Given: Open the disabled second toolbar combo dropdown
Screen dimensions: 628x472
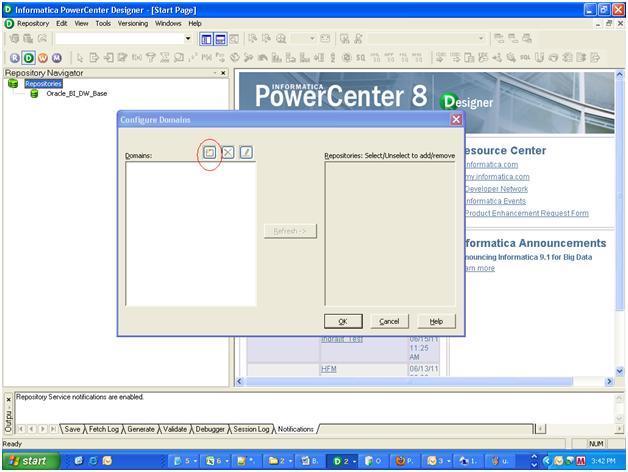Looking at the screenshot, I should tap(481, 38).
